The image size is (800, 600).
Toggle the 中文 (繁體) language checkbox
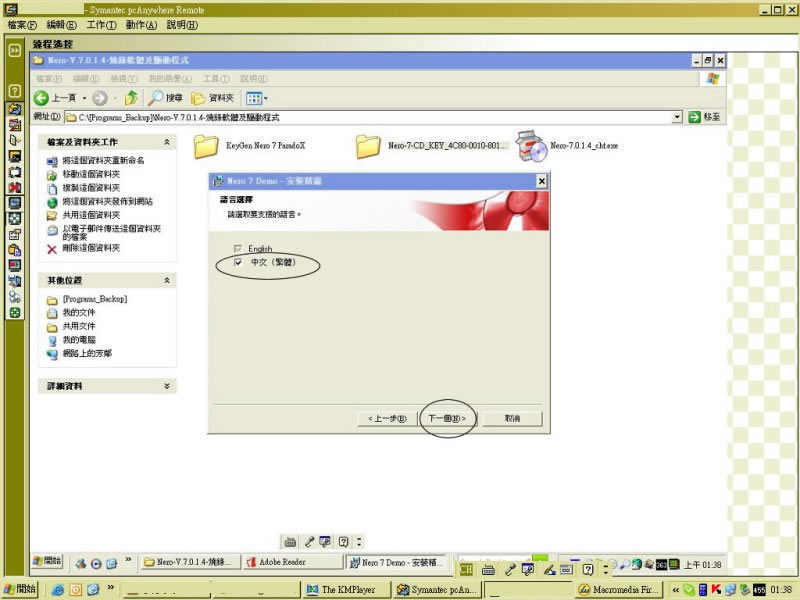pyautogui.click(x=238, y=262)
